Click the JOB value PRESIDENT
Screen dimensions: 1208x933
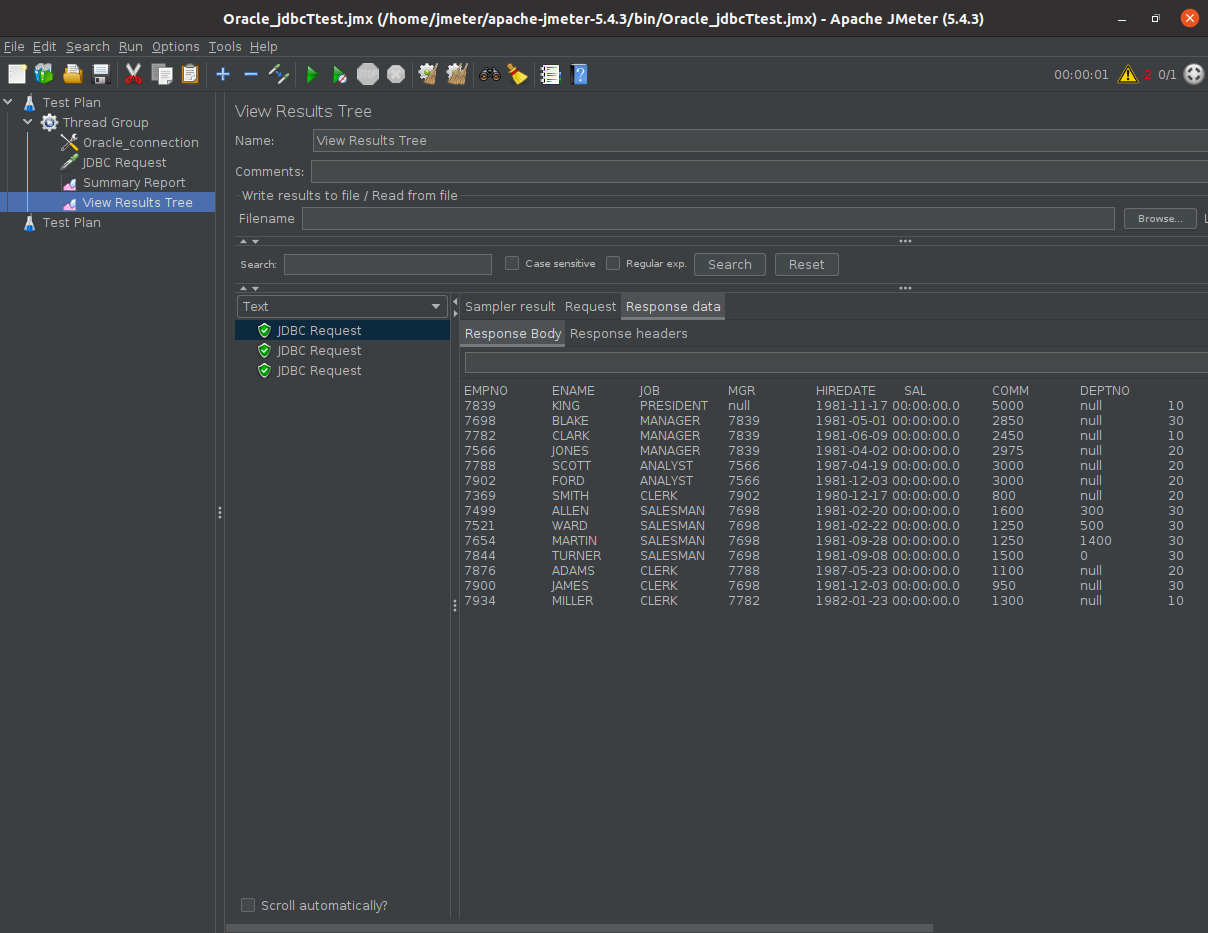[x=674, y=406]
